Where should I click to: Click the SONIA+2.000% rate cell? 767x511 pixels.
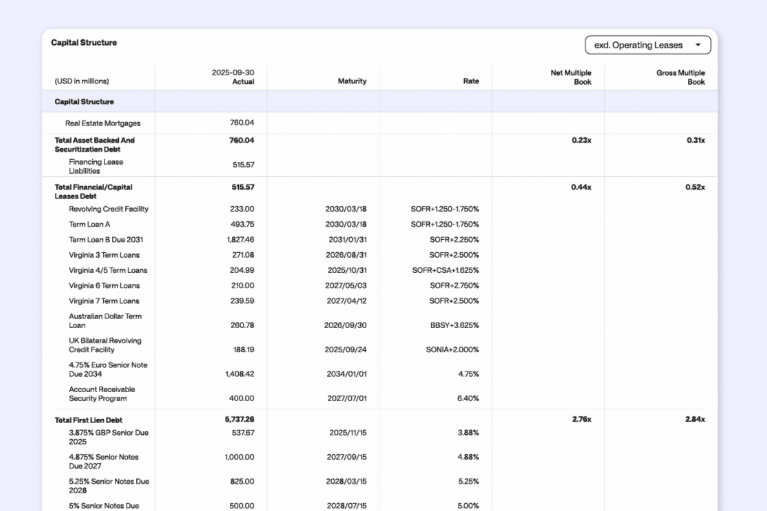tap(452, 350)
